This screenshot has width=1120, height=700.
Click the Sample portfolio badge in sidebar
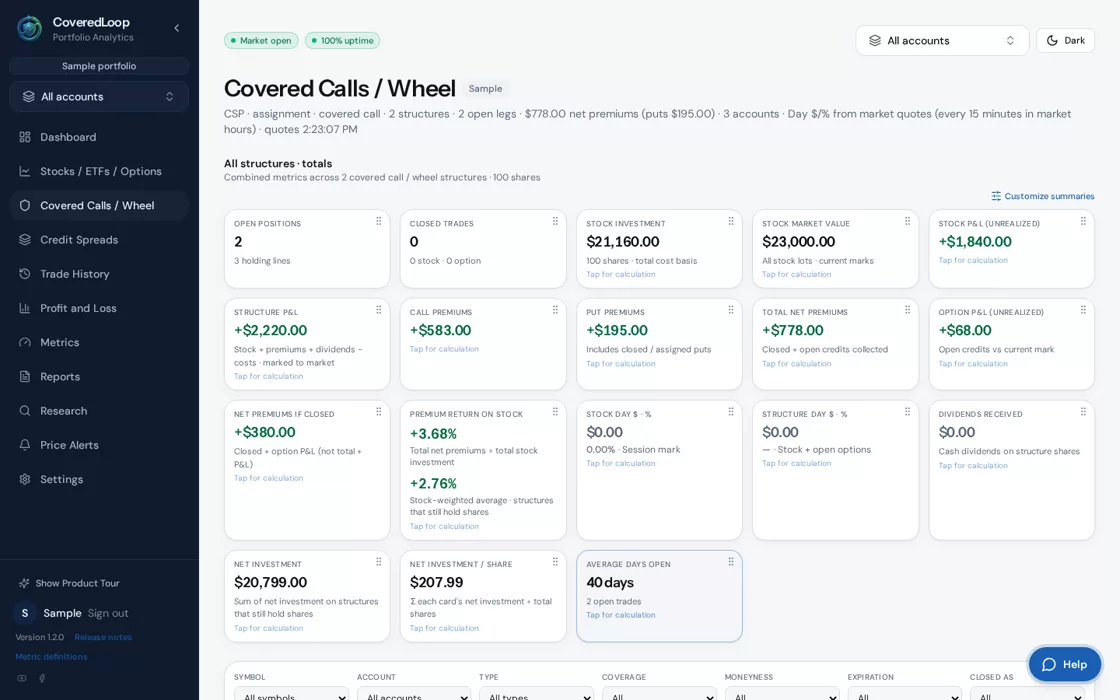pyautogui.click(x=99, y=66)
